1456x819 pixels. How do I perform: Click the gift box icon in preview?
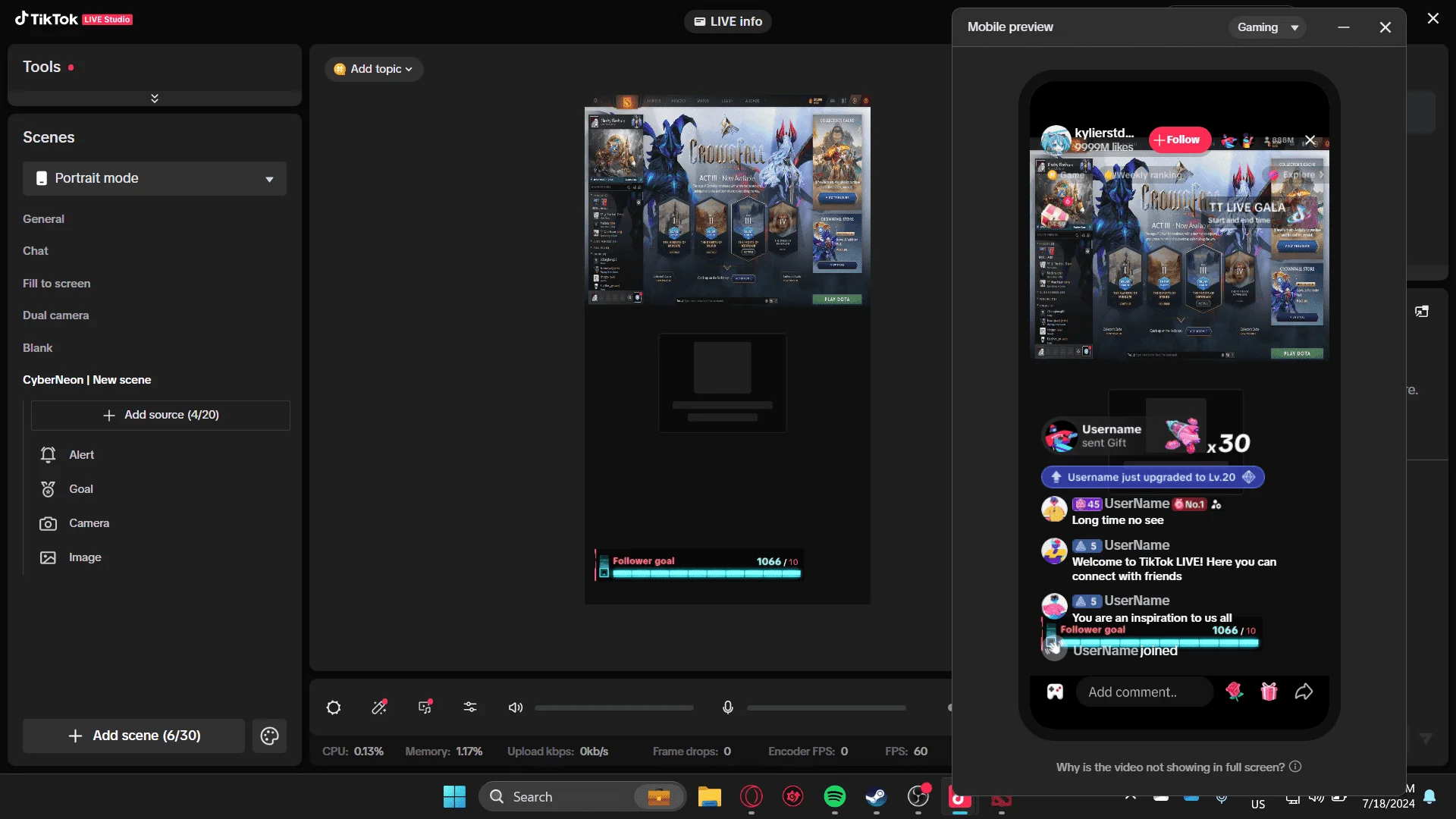(x=1269, y=692)
